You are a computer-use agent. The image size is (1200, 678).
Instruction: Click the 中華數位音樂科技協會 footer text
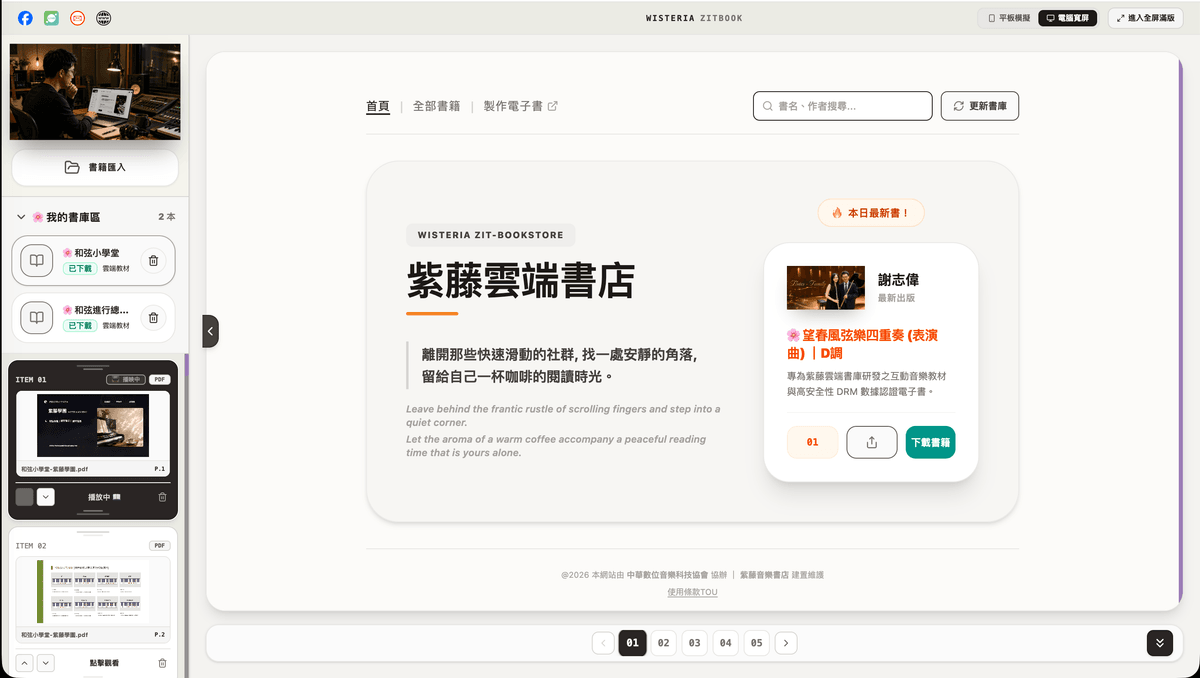coord(667,575)
